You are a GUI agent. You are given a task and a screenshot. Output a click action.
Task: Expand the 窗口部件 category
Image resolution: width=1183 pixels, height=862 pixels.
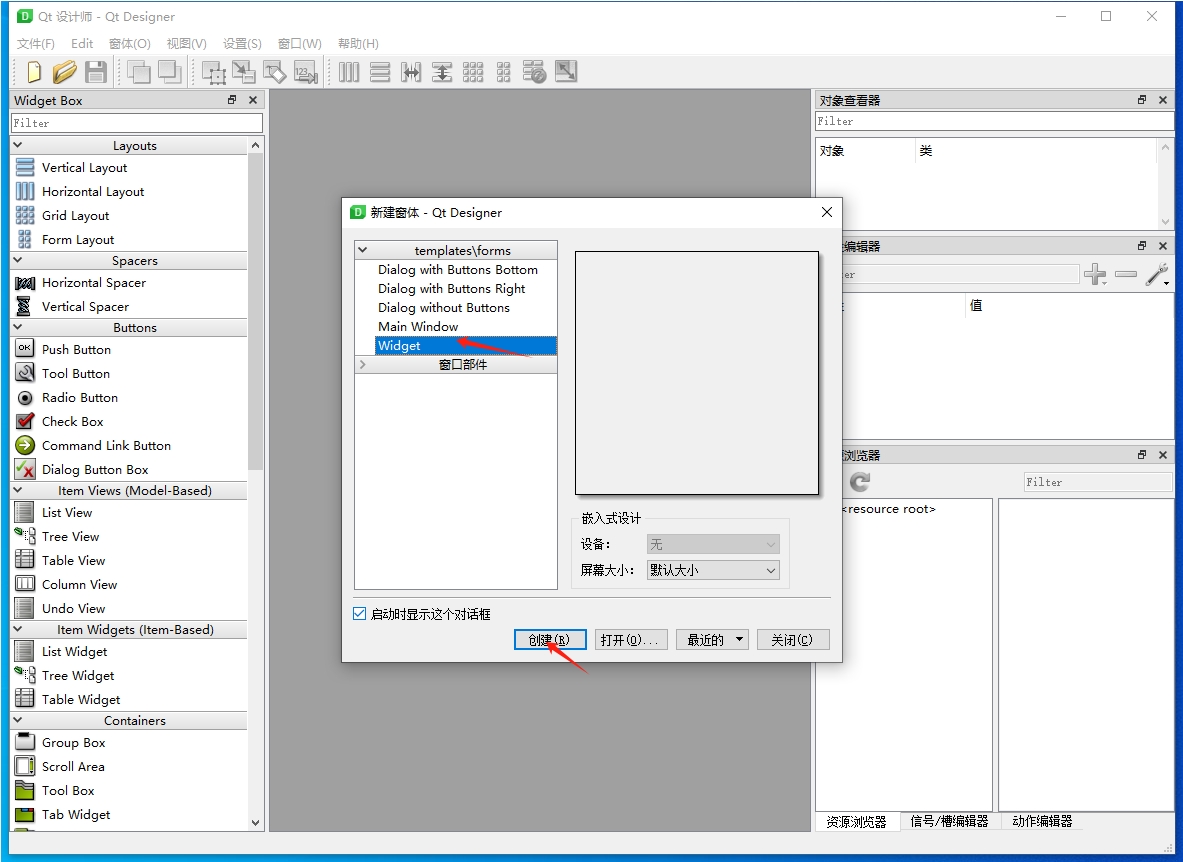point(363,364)
